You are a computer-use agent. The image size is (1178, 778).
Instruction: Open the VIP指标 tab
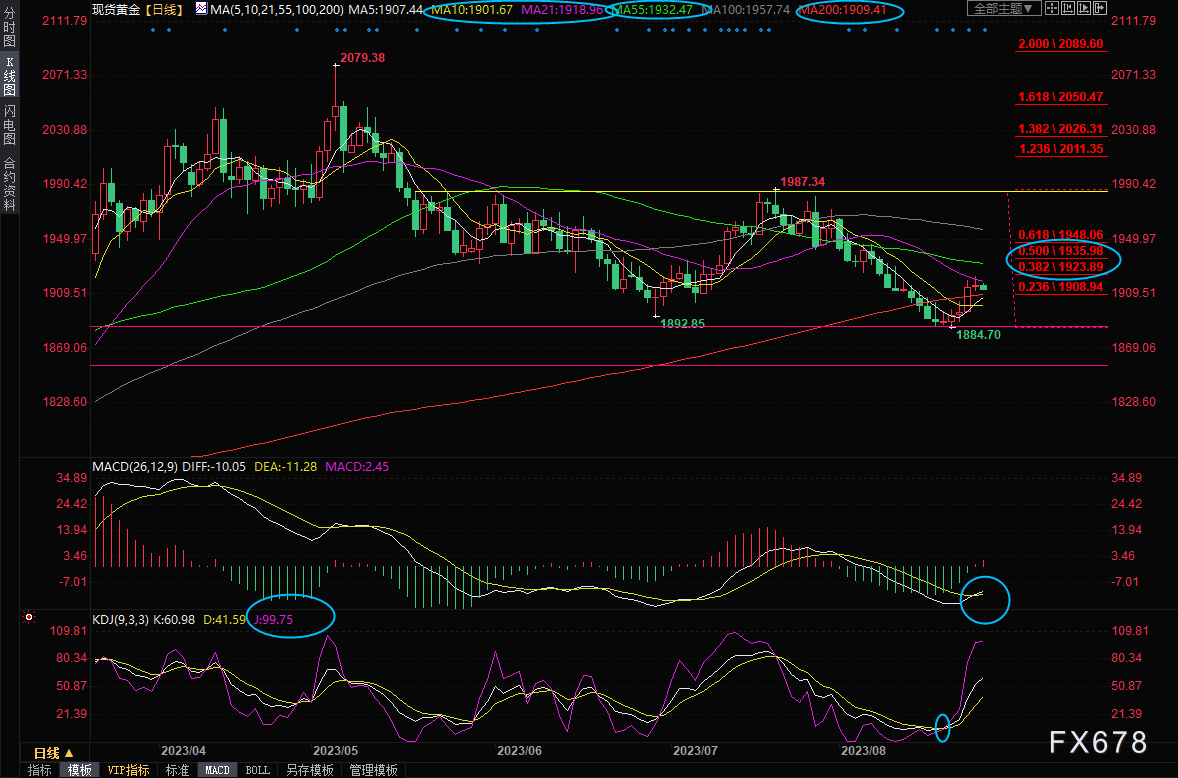128,770
